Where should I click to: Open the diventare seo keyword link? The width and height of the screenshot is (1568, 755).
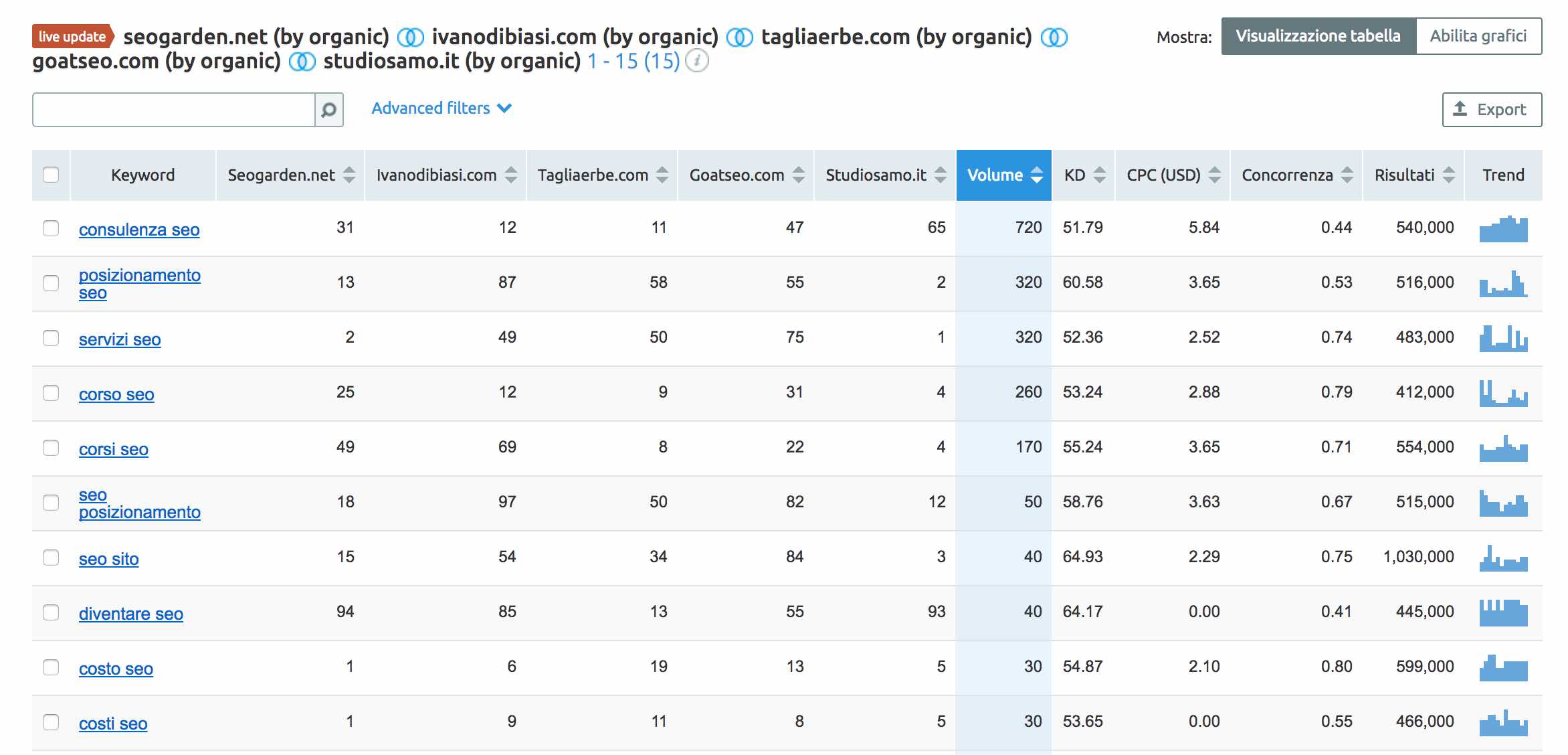pyautogui.click(x=131, y=614)
